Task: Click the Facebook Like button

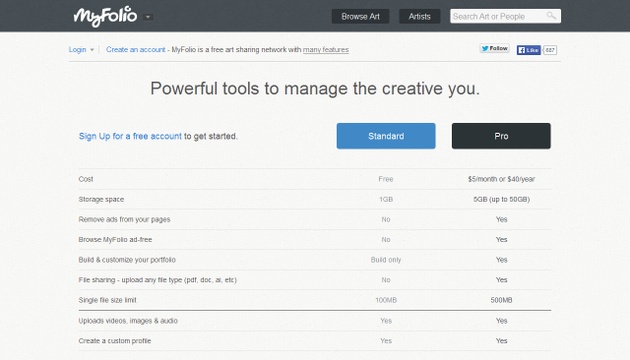Action: (528, 50)
